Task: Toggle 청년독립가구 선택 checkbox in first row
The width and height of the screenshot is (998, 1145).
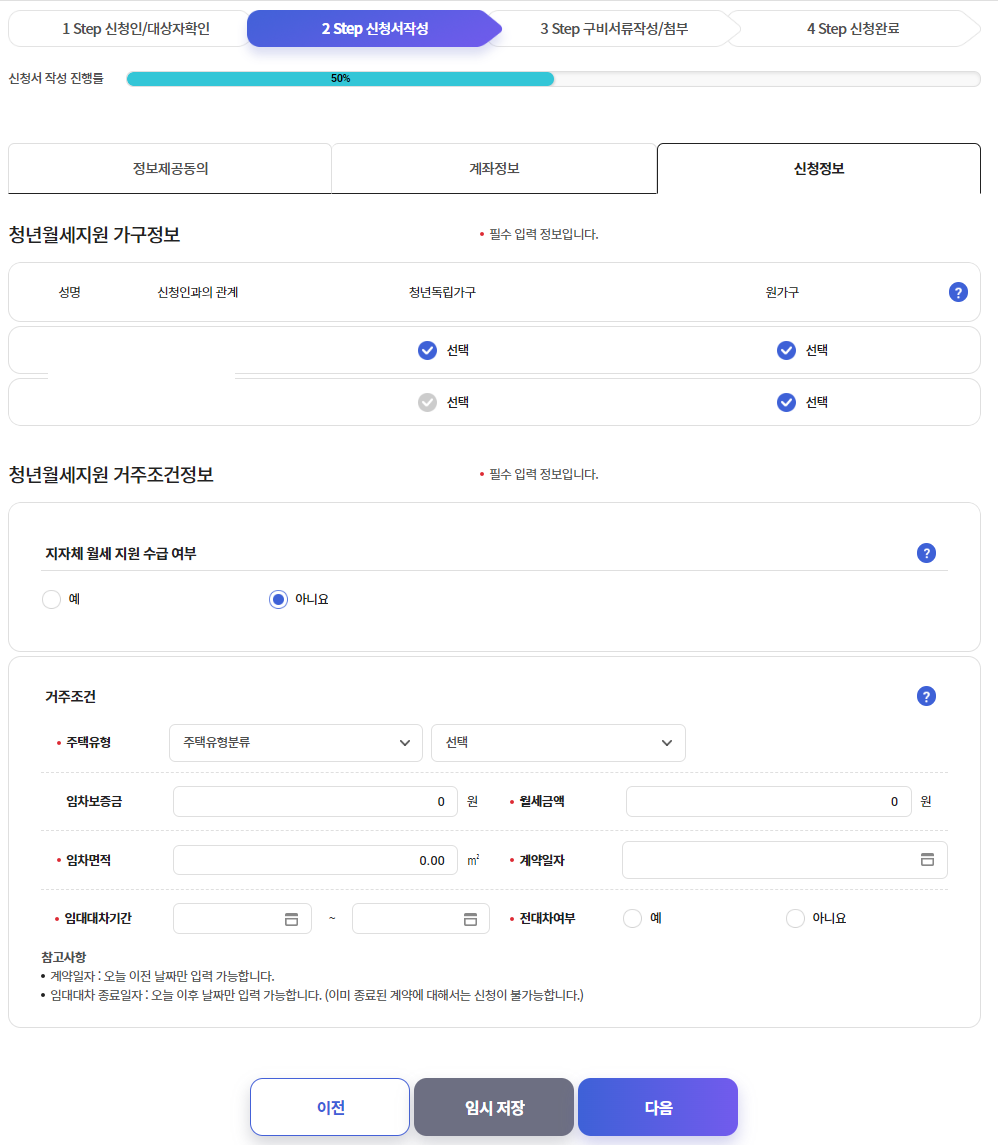Action: (427, 350)
